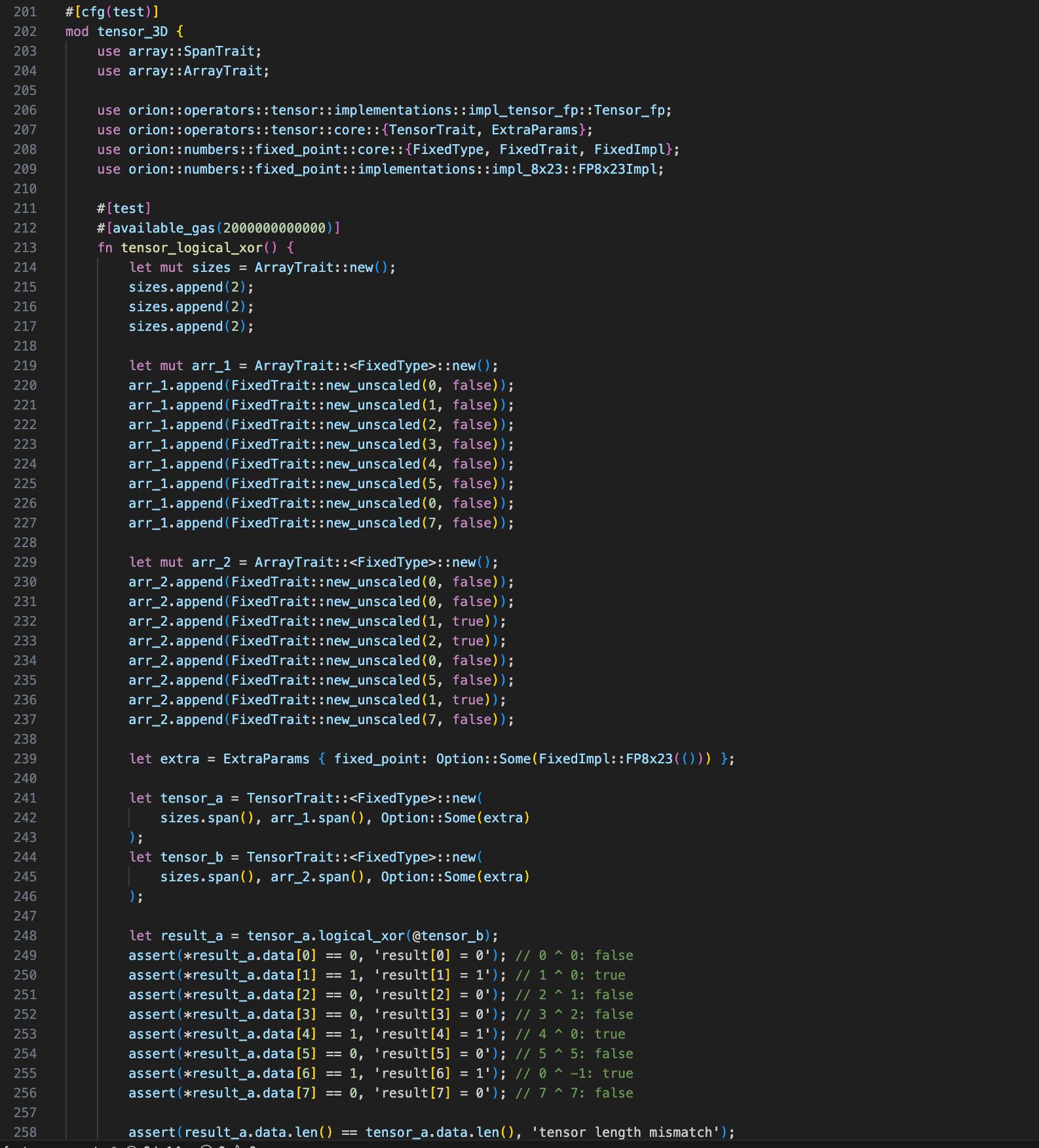Click the '#[test]' attribute
The image size is (1039, 1148).
tap(124, 208)
